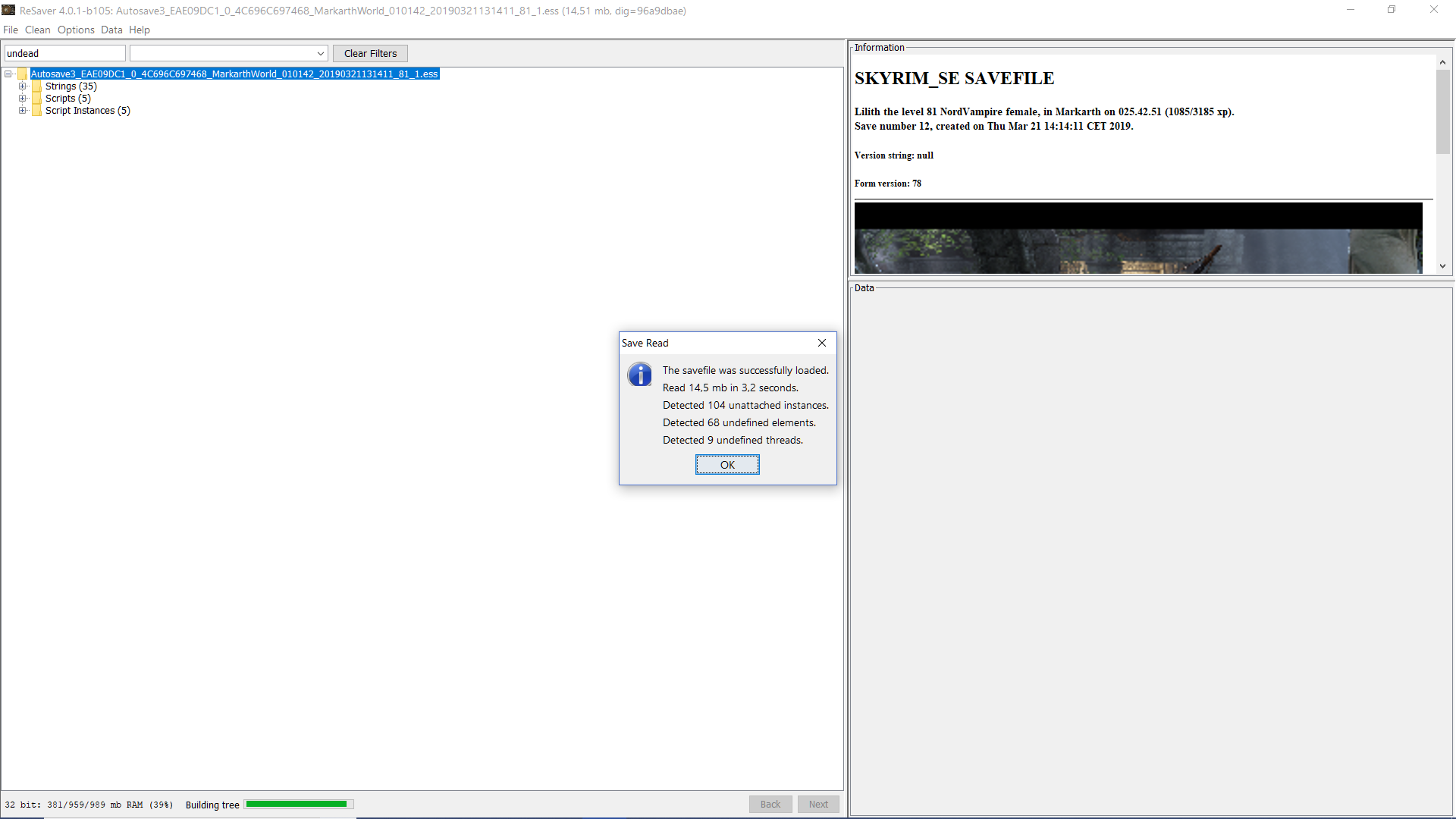Close the Save Read dialog
The height and width of the screenshot is (819, 1456).
click(x=822, y=343)
